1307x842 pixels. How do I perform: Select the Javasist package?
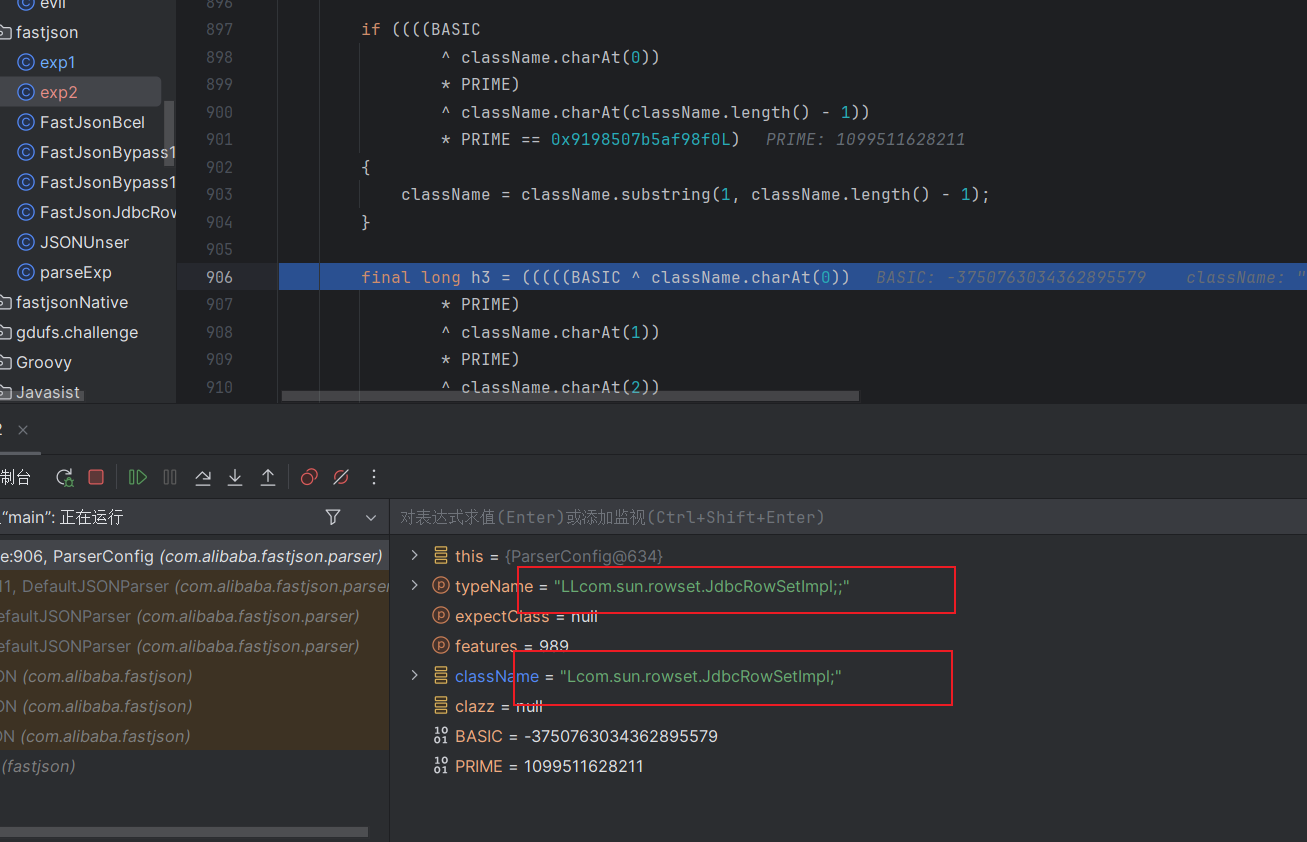tap(48, 392)
